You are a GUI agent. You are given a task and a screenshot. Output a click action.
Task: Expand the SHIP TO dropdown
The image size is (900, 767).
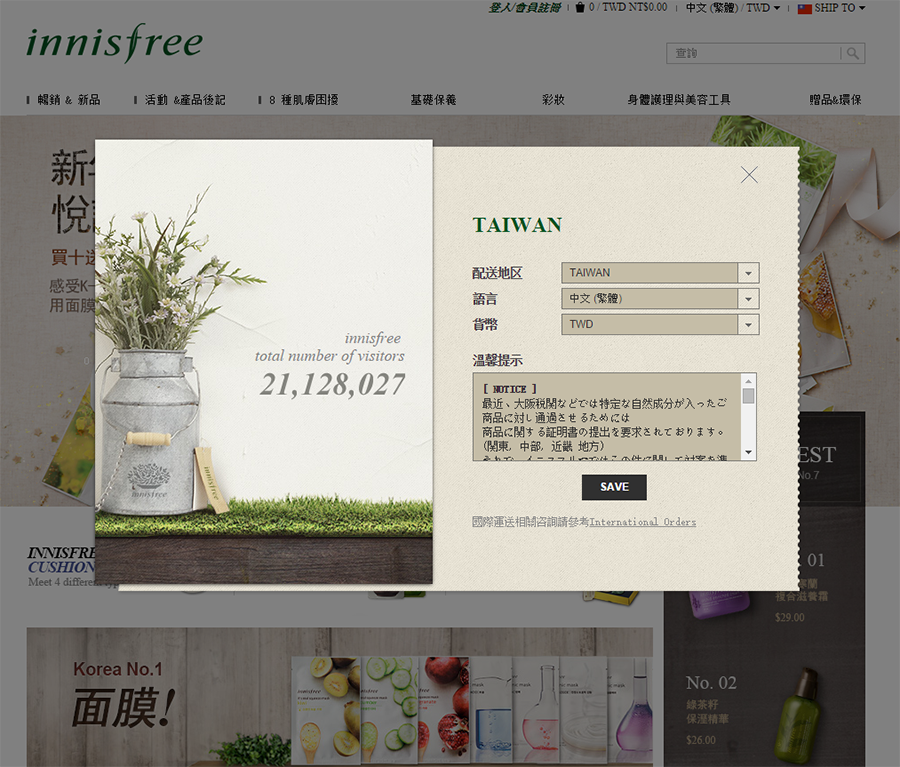[839, 8]
